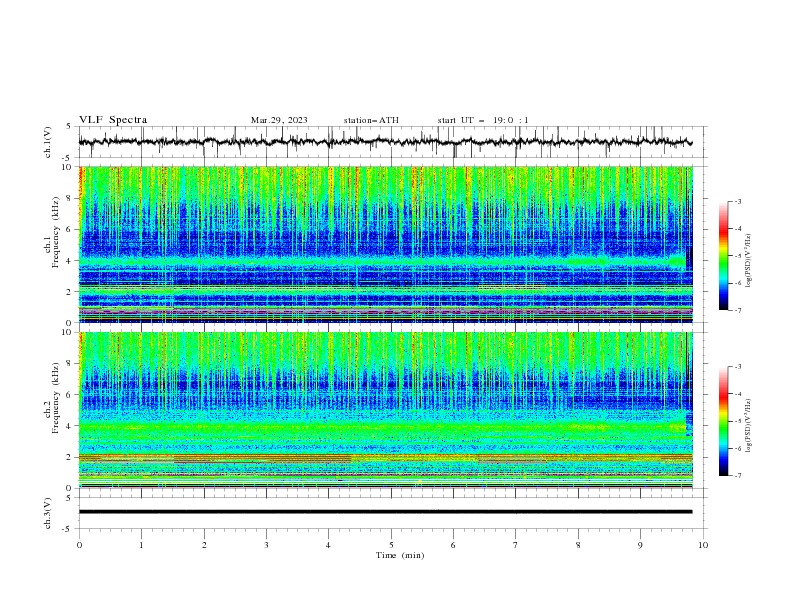Image resolution: width=792 pixels, height=612 pixels.
Task: Click time axis tick label '10'
Action: [x=703, y=545]
